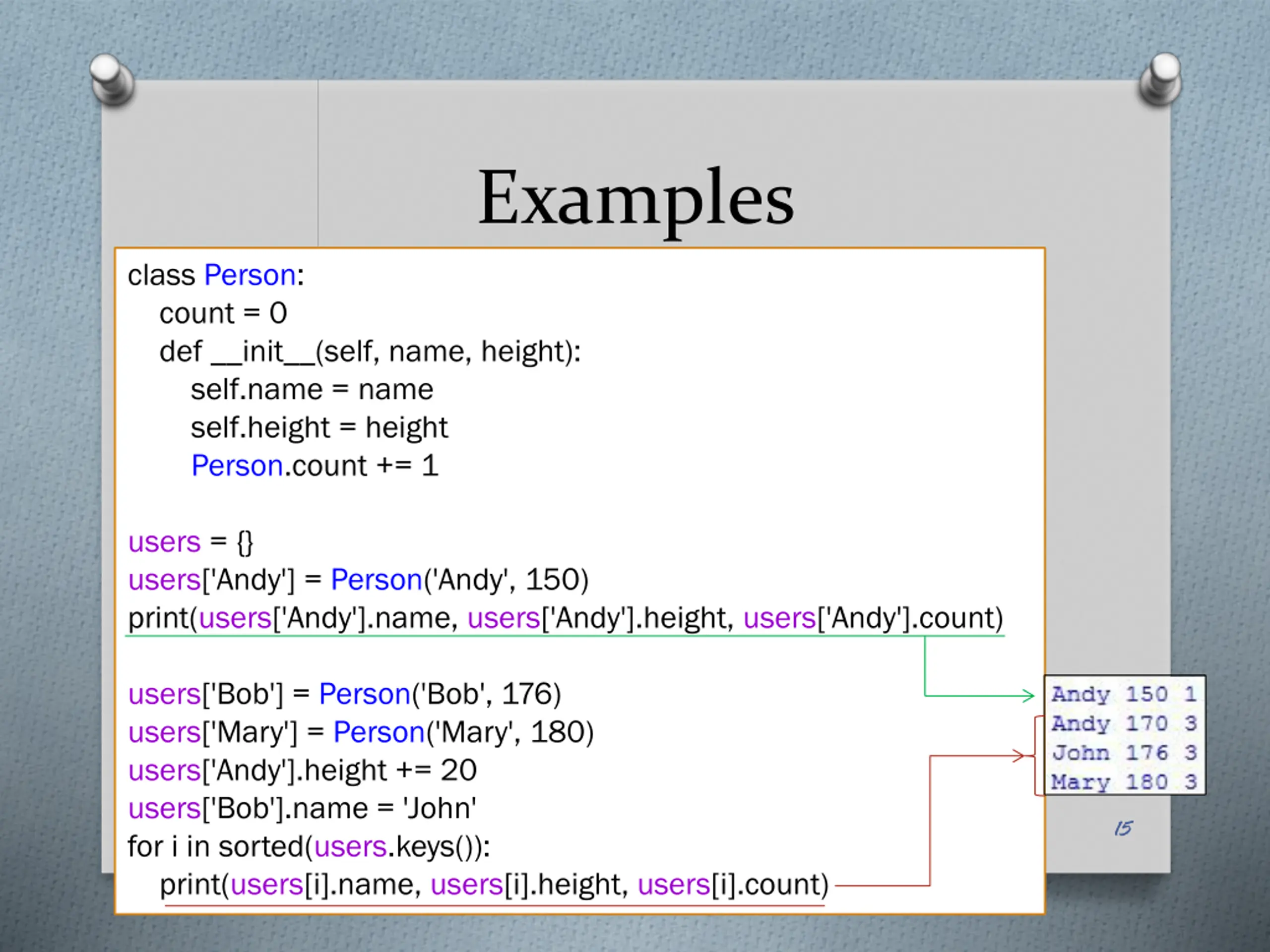Screen dimensions: 1270x952
Task: Click the output row 'Andy 150 1'
Action: coord(1124,694)
